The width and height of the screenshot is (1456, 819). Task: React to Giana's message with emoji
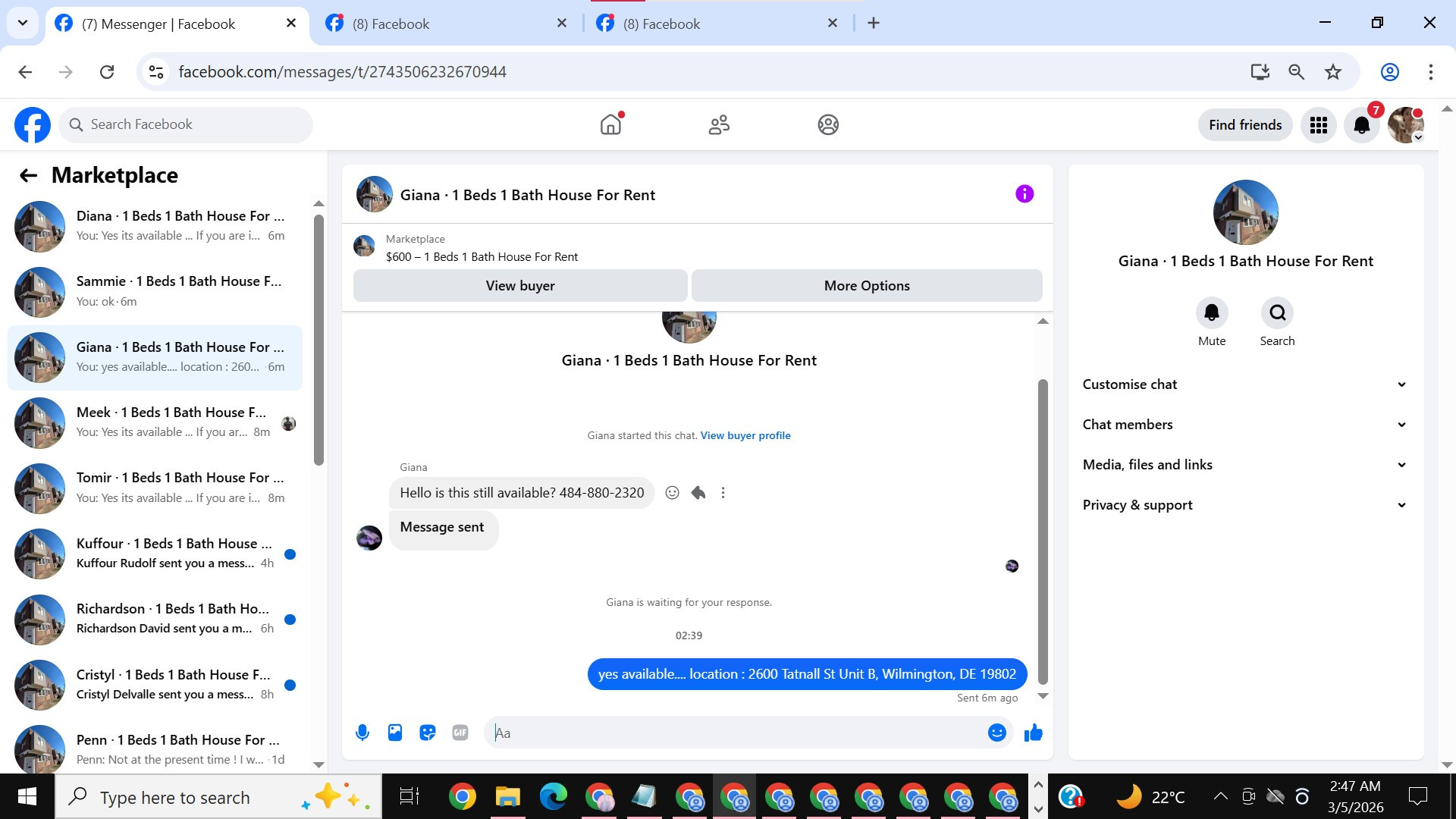[x=672, y=493]
